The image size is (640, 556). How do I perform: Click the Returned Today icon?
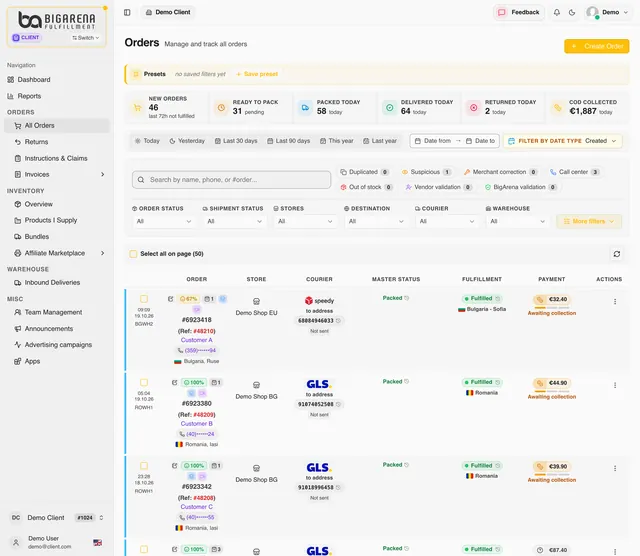(473, 108)
